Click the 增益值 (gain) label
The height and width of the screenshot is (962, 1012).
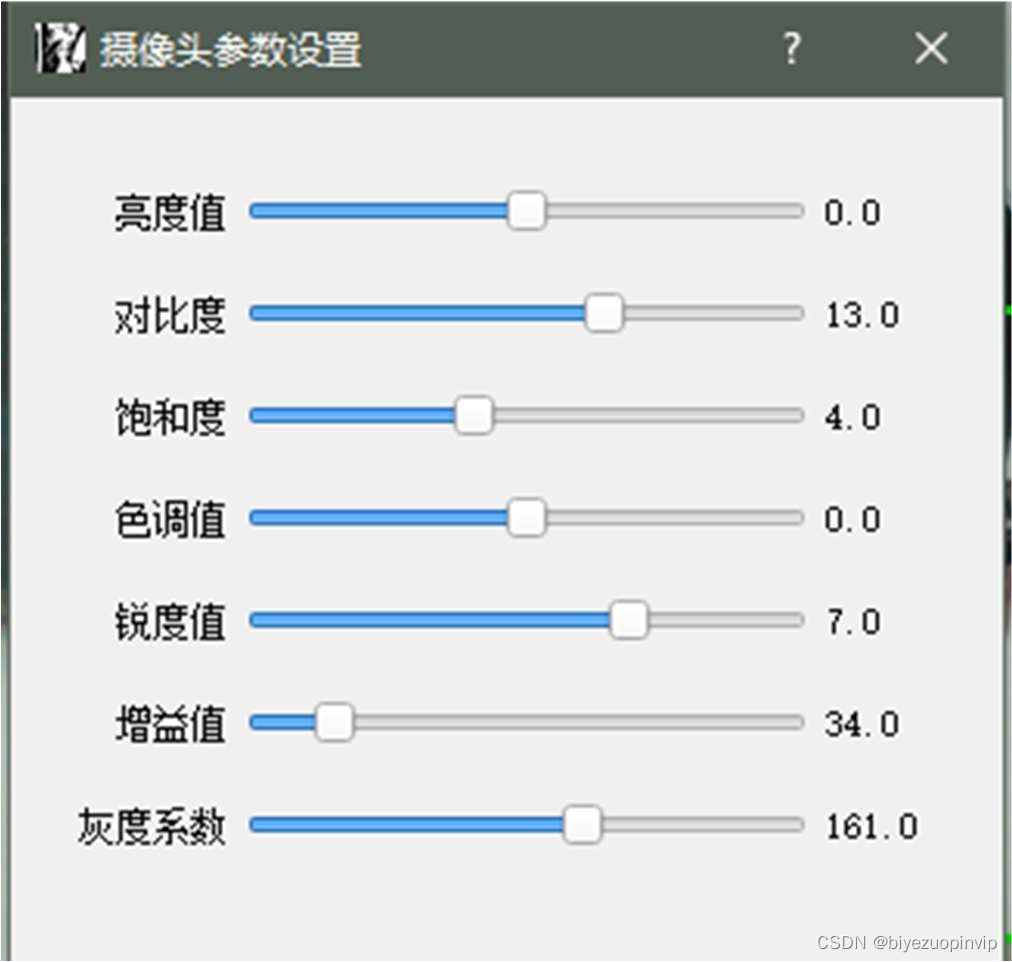click(x=168, y=722)
